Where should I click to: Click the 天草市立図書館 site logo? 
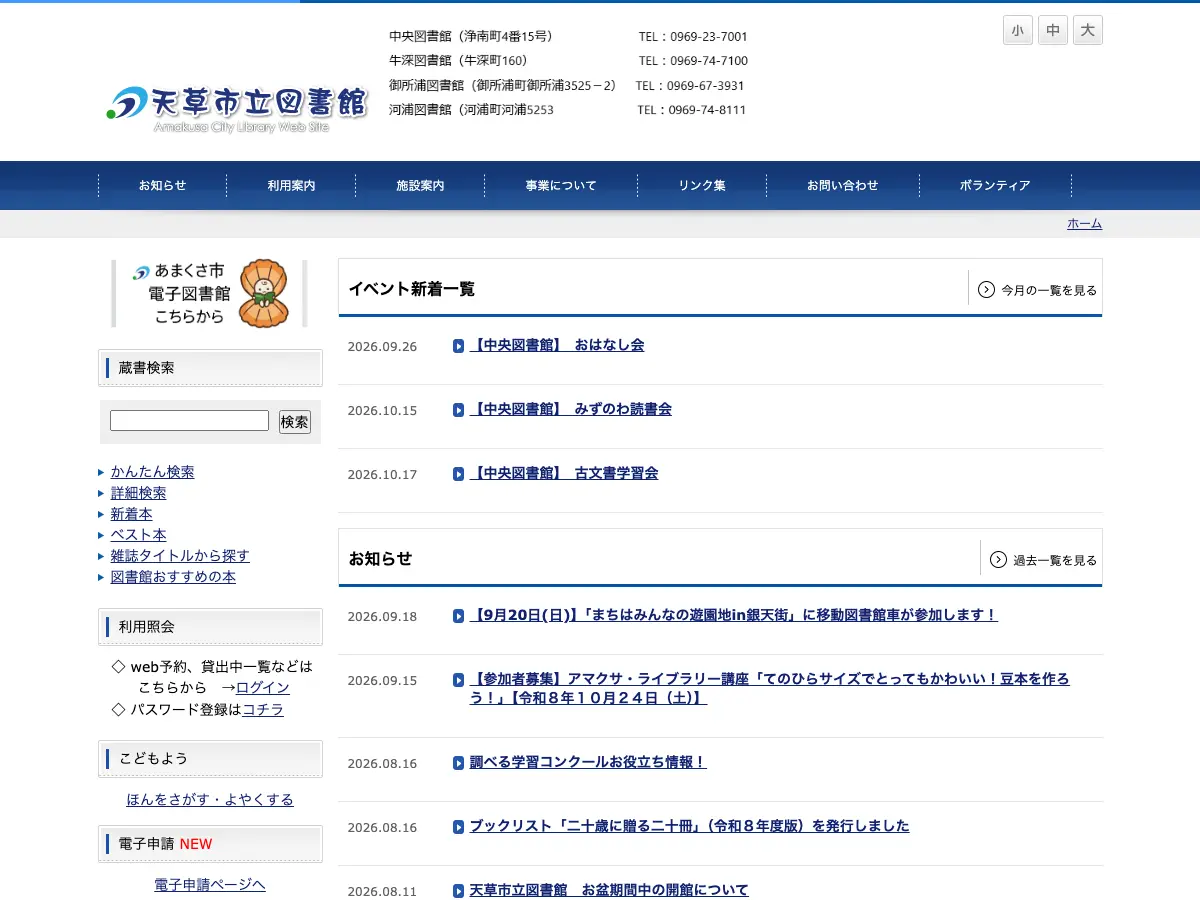237,108
